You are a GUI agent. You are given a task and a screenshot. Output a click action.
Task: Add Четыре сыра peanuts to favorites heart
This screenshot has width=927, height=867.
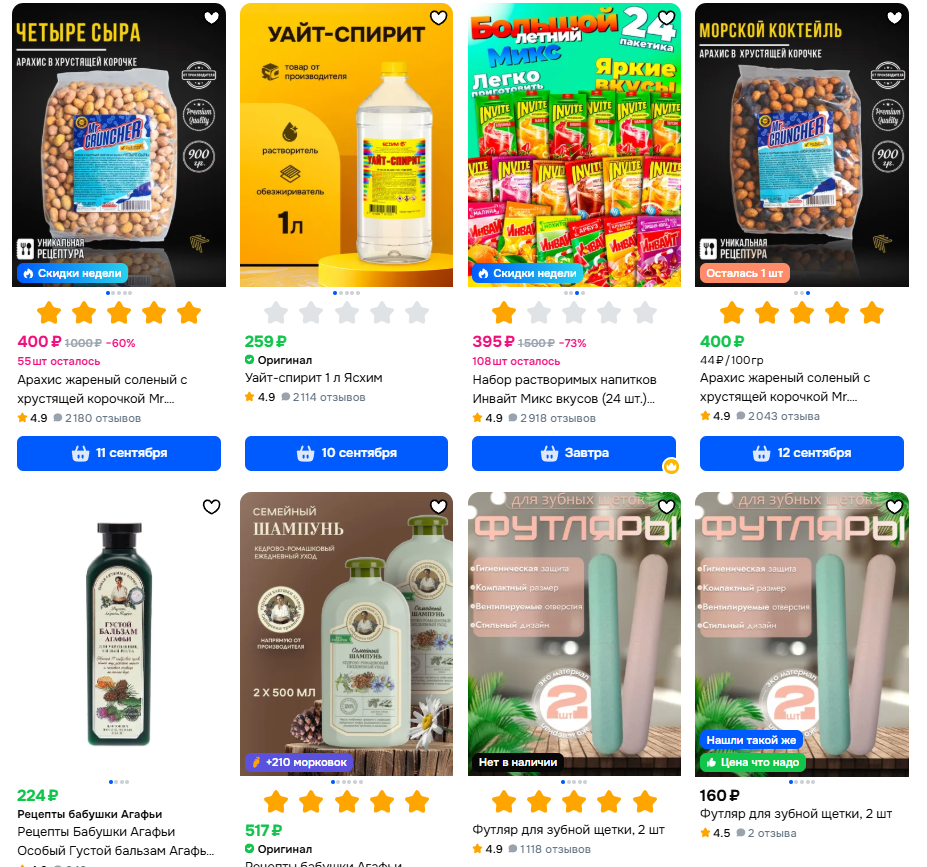pyautogui.click(x=212, y=18)
